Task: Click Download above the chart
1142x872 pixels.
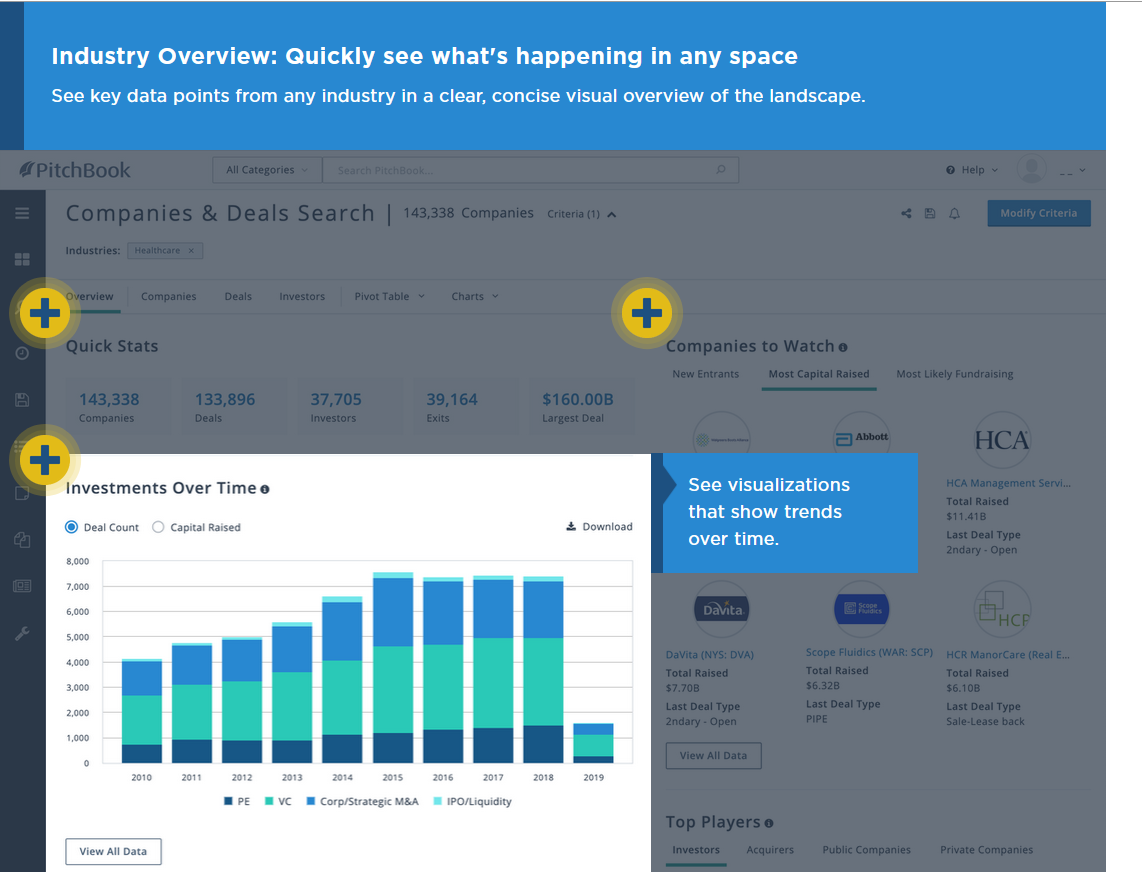Action: tap(599, 527)
